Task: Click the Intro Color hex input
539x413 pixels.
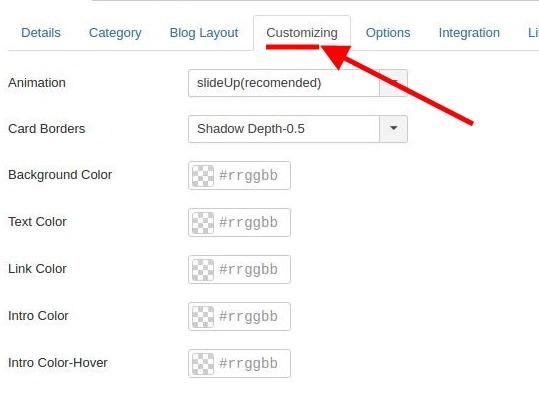Action: pos(253,316)
